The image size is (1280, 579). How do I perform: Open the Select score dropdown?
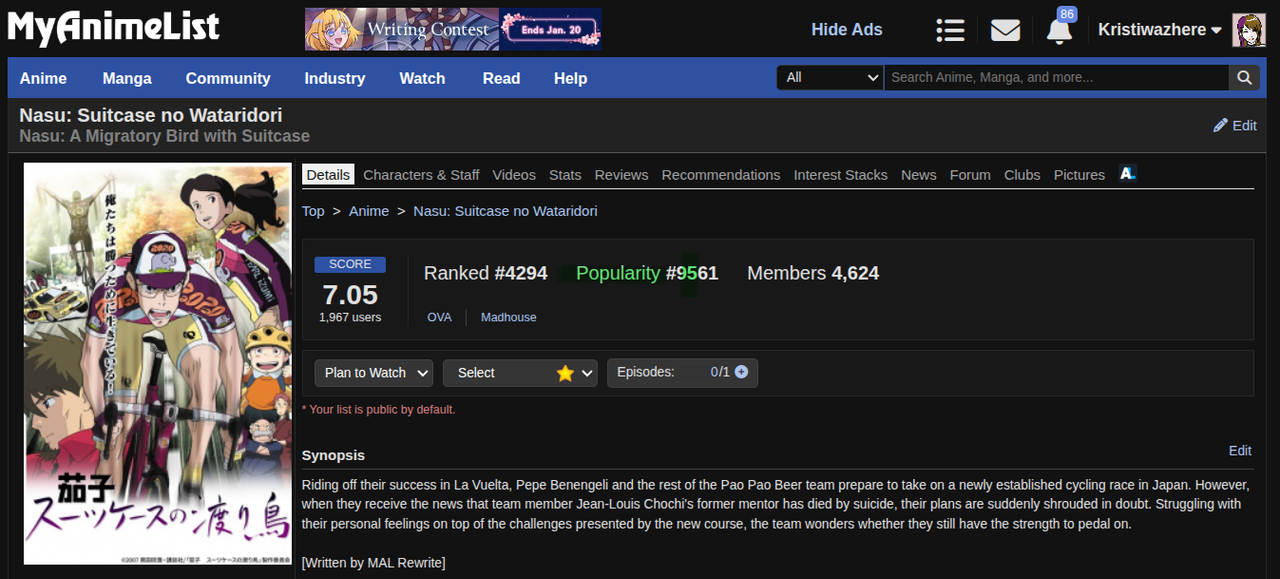point(520,373)
